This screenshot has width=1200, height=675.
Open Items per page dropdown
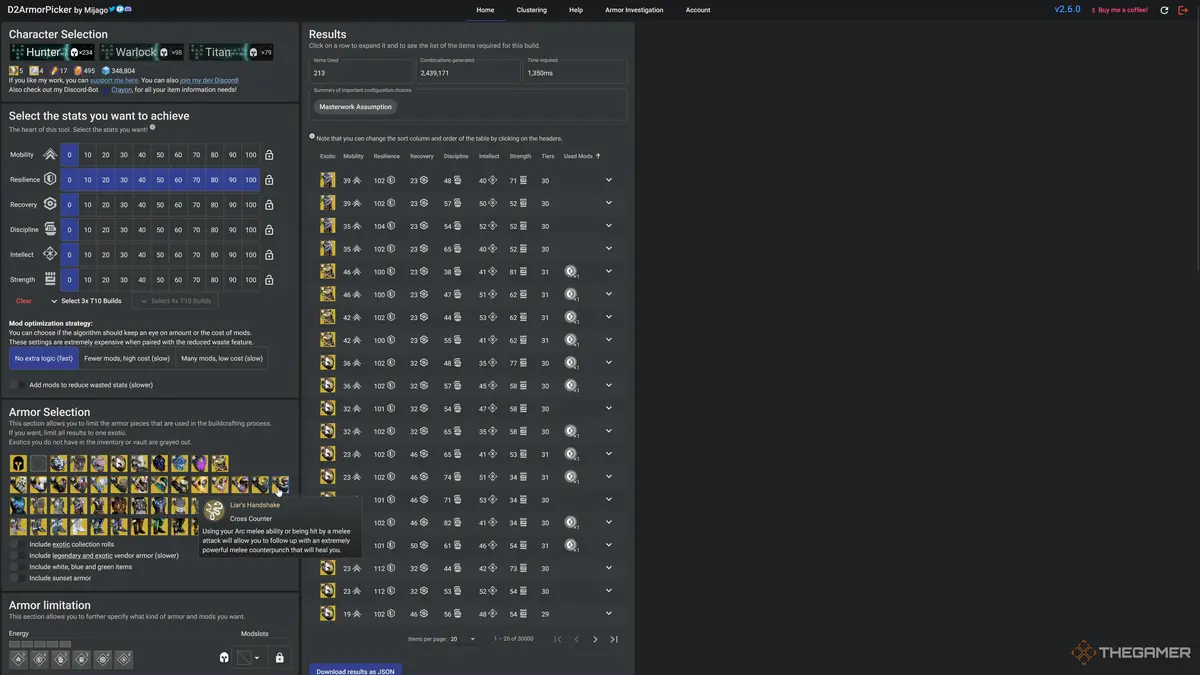(463, 639)
